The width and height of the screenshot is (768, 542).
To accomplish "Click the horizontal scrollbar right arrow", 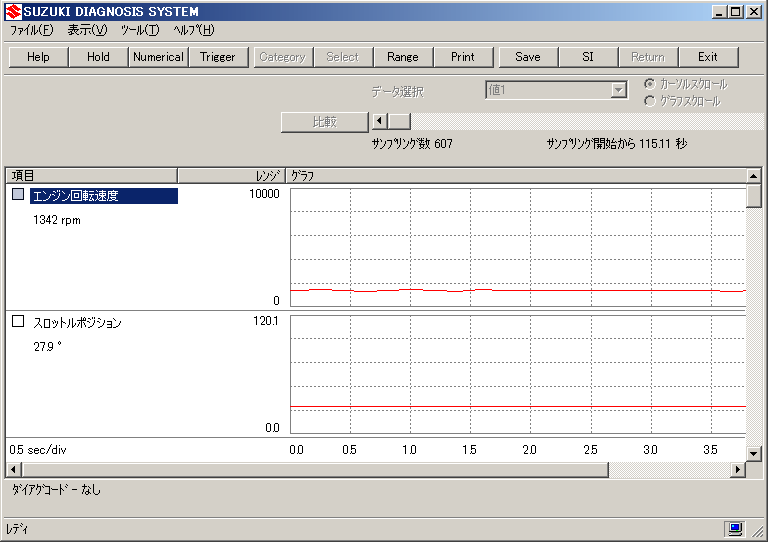I will (739, 469).
